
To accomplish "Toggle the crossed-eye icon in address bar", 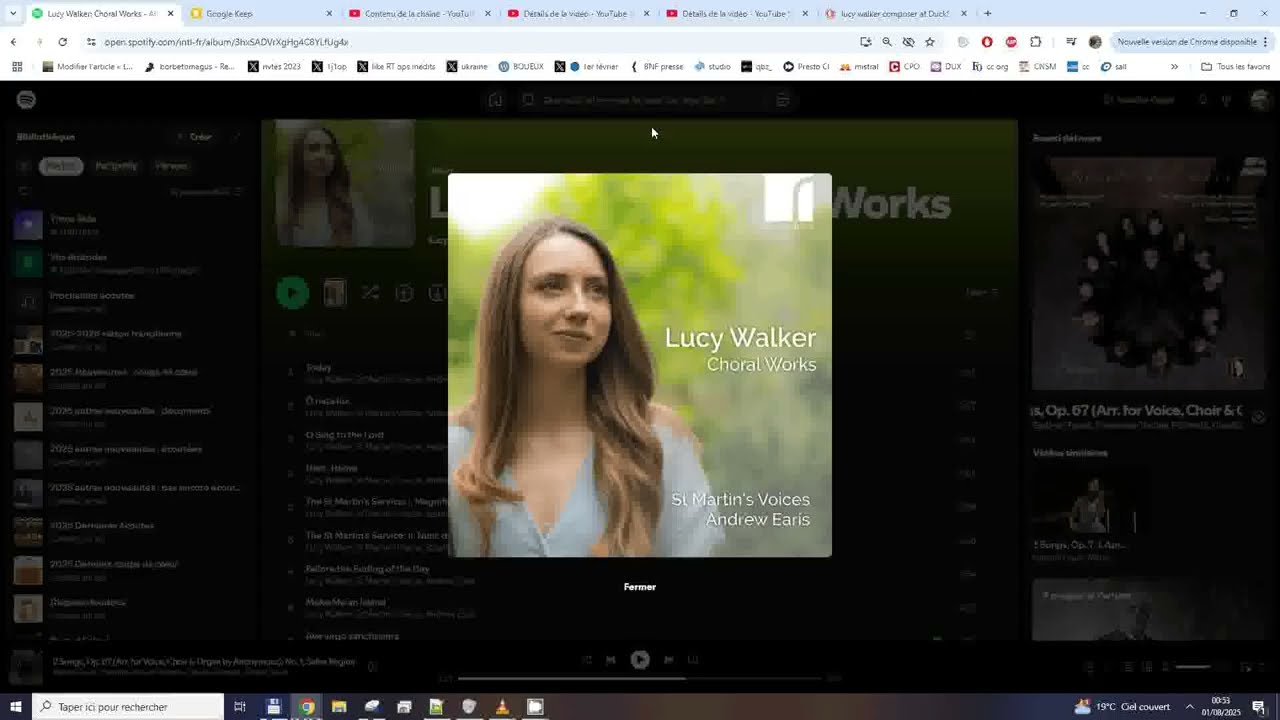I will click(x=908, y=42).
